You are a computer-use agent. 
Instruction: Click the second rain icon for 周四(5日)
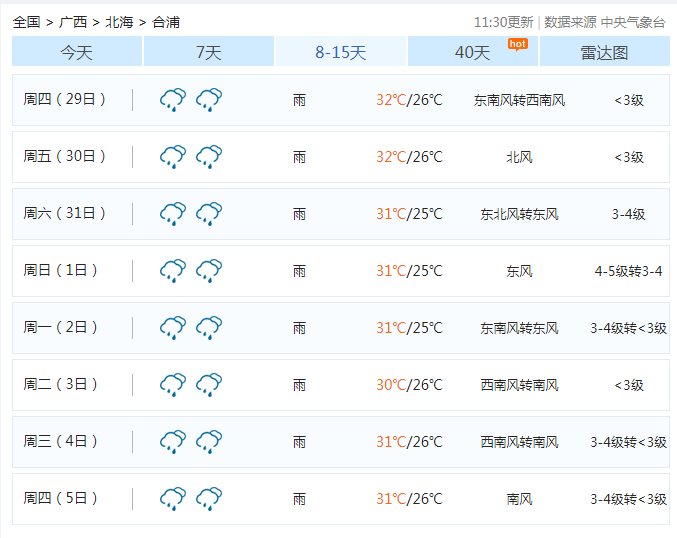coord(209,499)
